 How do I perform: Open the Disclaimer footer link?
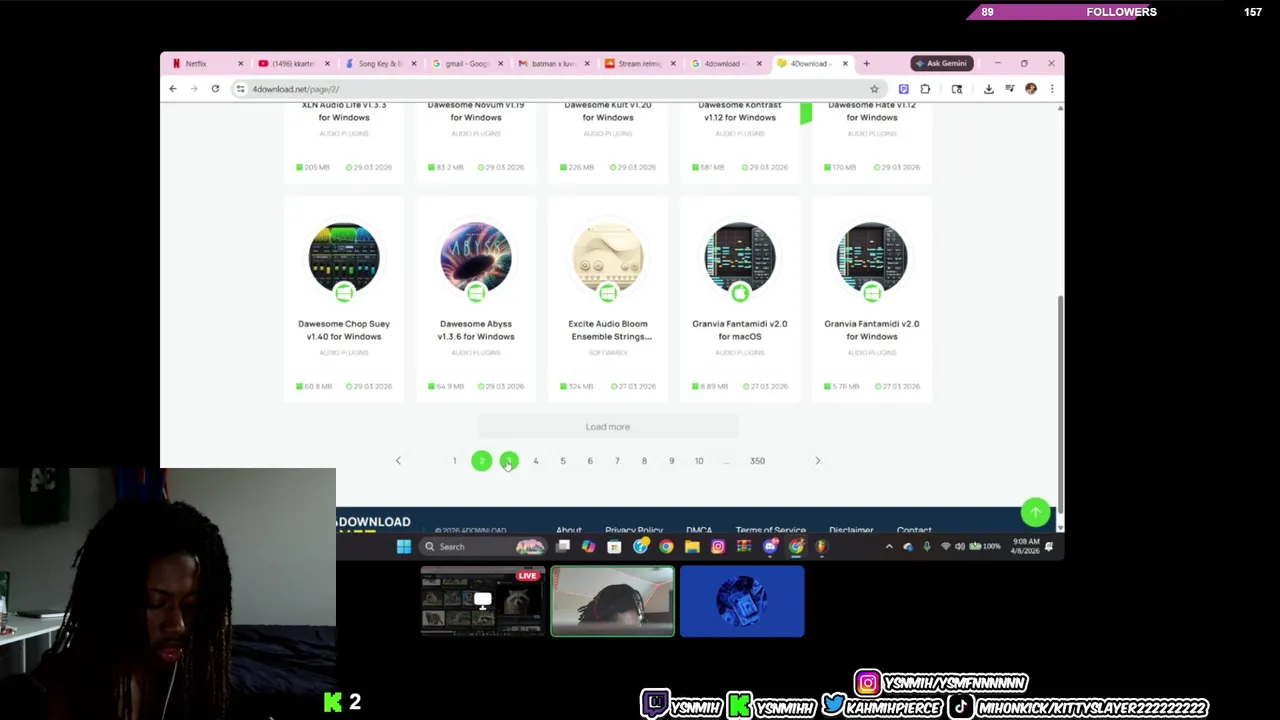852,530
